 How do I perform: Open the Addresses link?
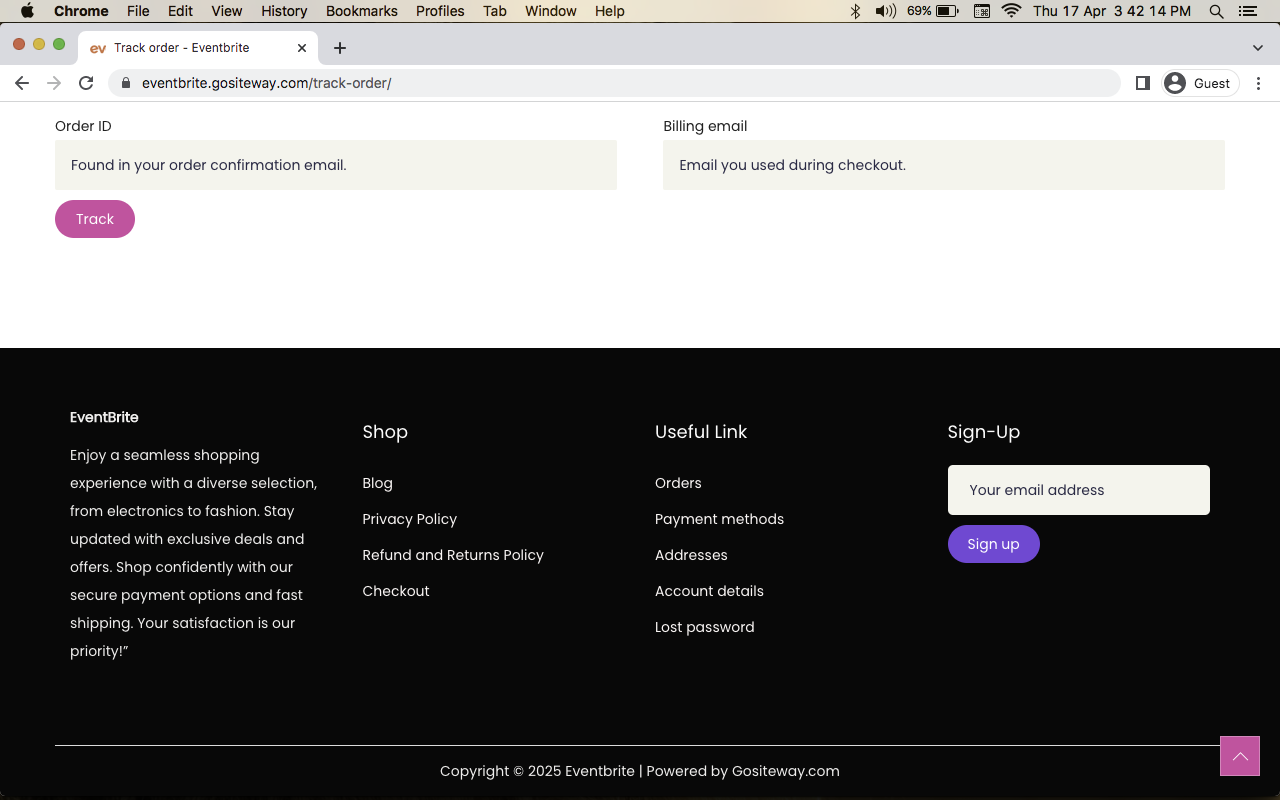[691, 555]
